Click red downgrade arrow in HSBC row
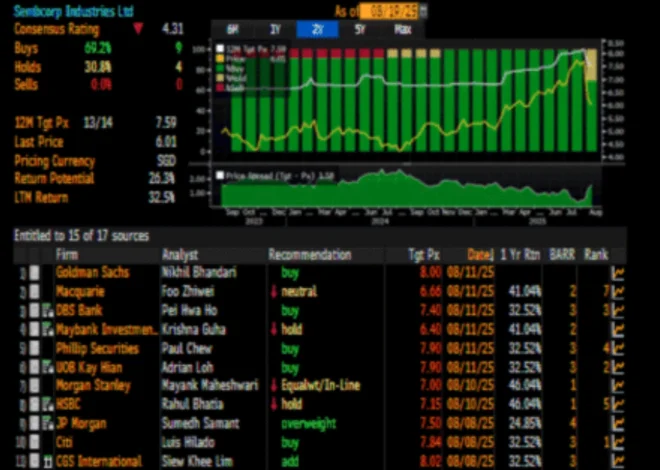660x470 pixels. (274, 405)
